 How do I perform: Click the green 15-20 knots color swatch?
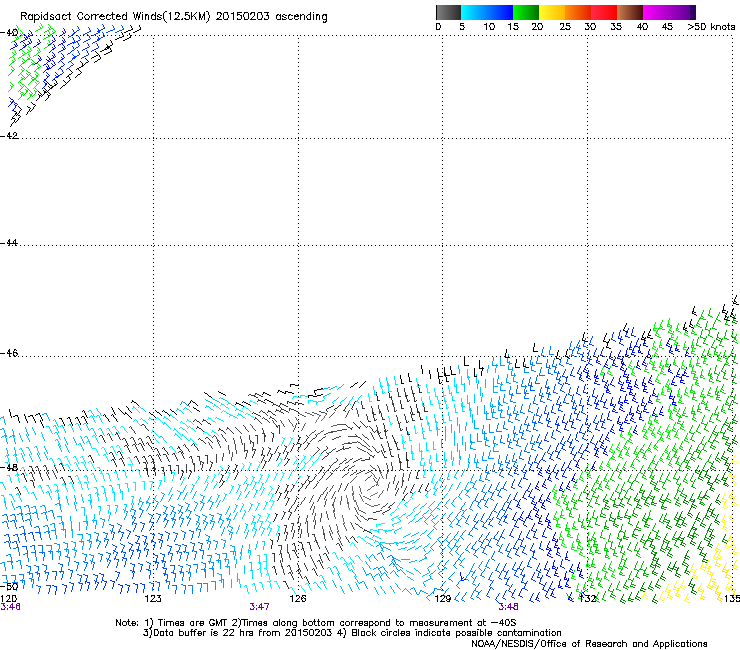click(x=526, y=12)
